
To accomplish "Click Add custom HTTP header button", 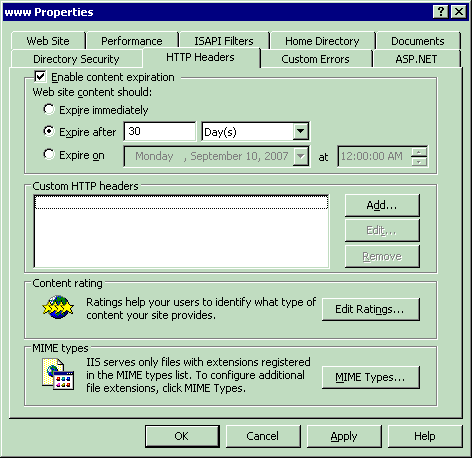I will point(382,205).
